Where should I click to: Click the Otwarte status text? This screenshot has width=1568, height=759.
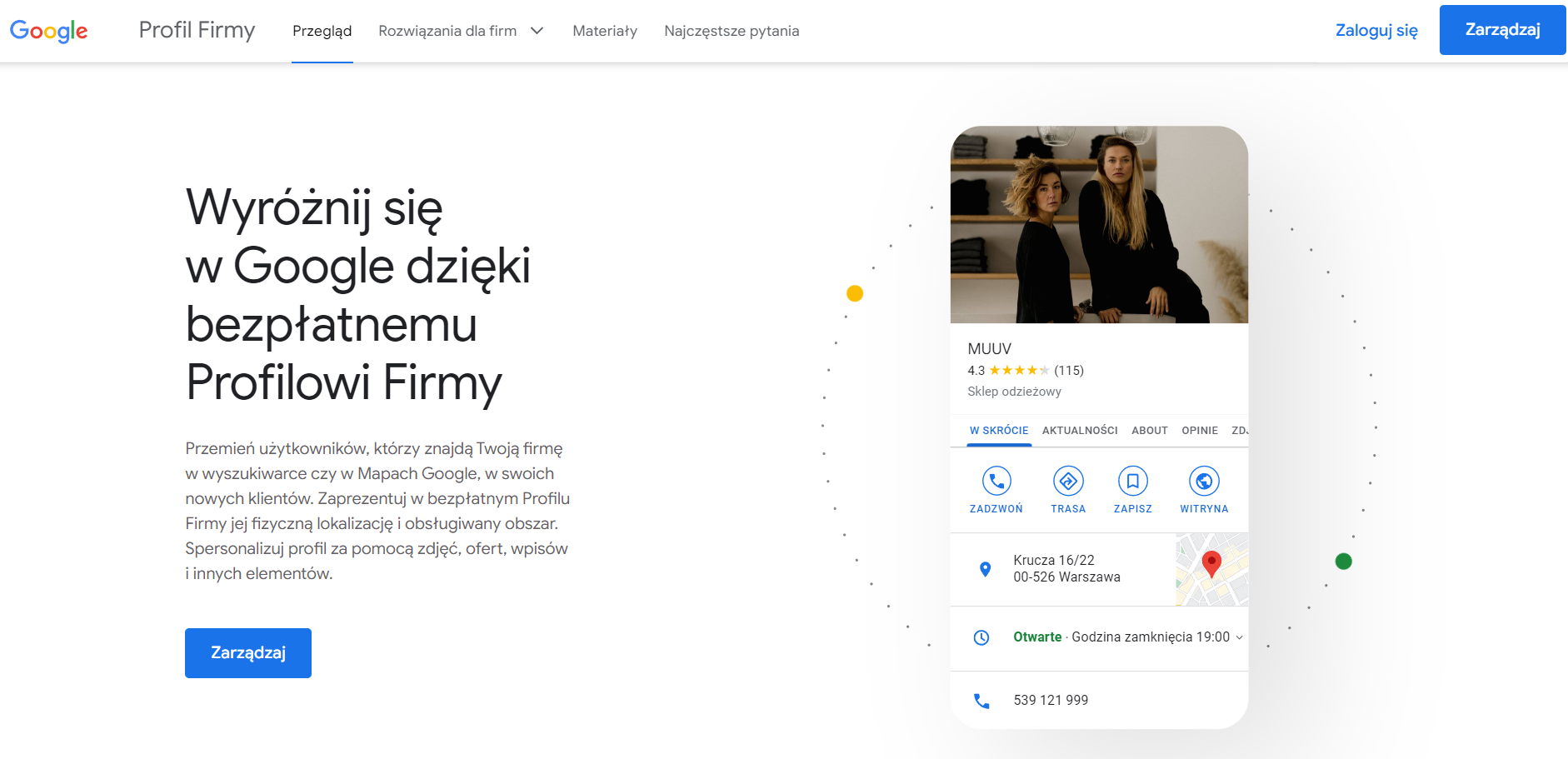point(1037,637)
